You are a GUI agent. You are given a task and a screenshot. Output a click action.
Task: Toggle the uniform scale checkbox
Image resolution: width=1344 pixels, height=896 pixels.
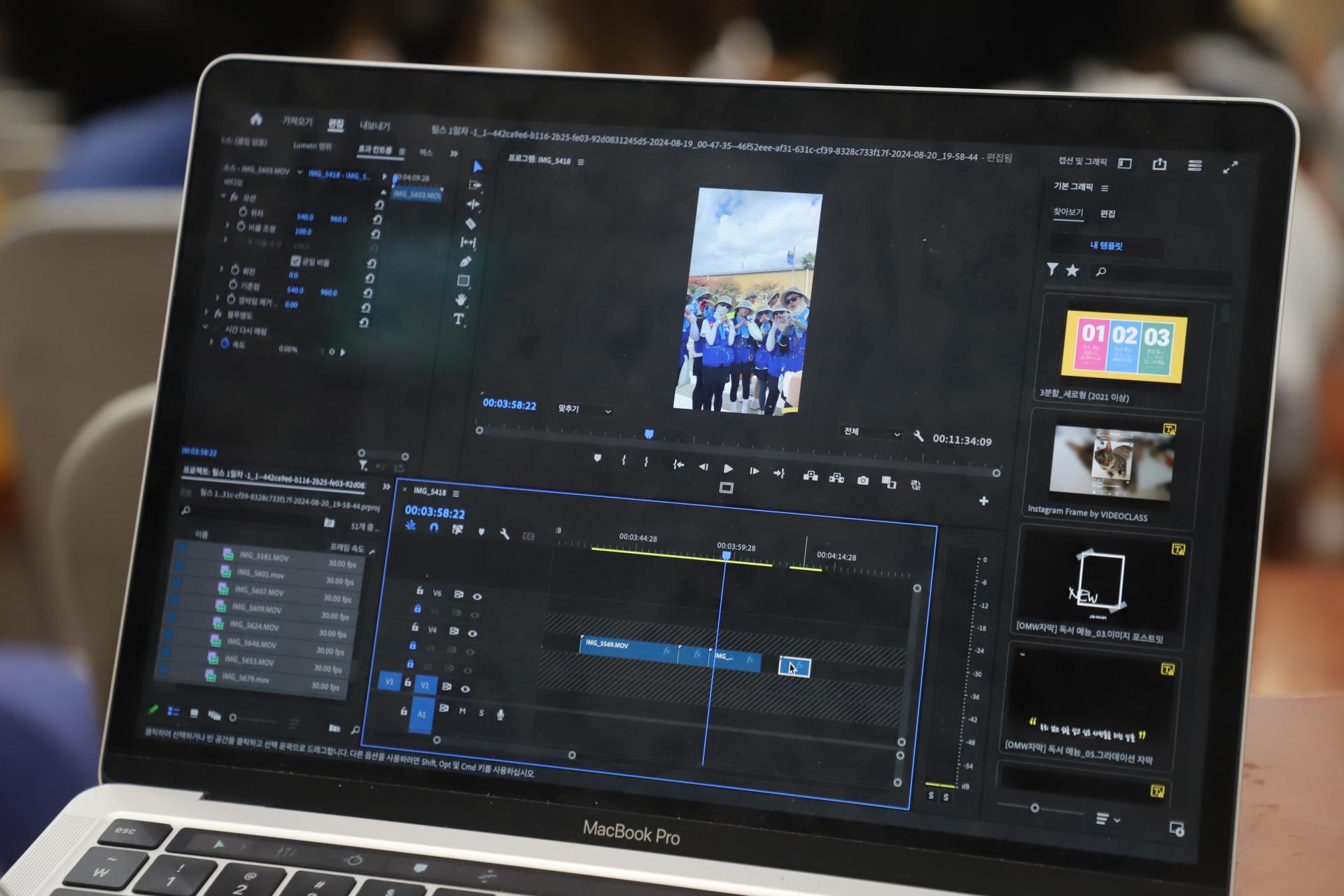point(295,260)
